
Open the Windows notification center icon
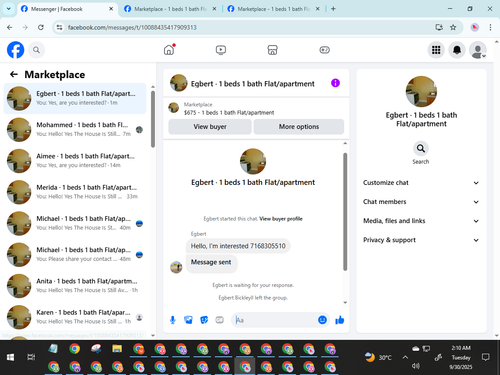[486, 357]
